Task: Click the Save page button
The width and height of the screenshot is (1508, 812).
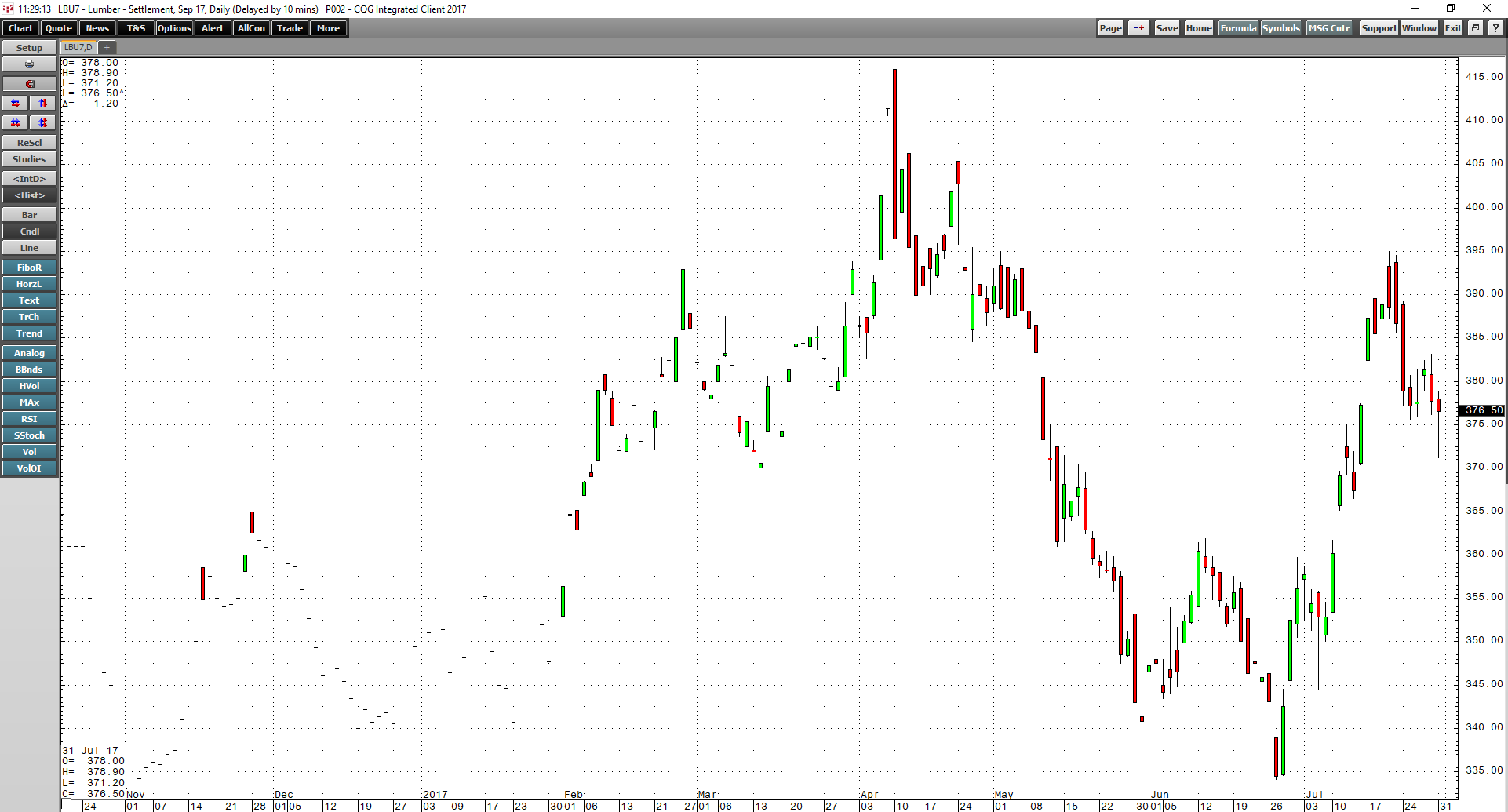Action: pyautogui.click(x=1167, y=28)
